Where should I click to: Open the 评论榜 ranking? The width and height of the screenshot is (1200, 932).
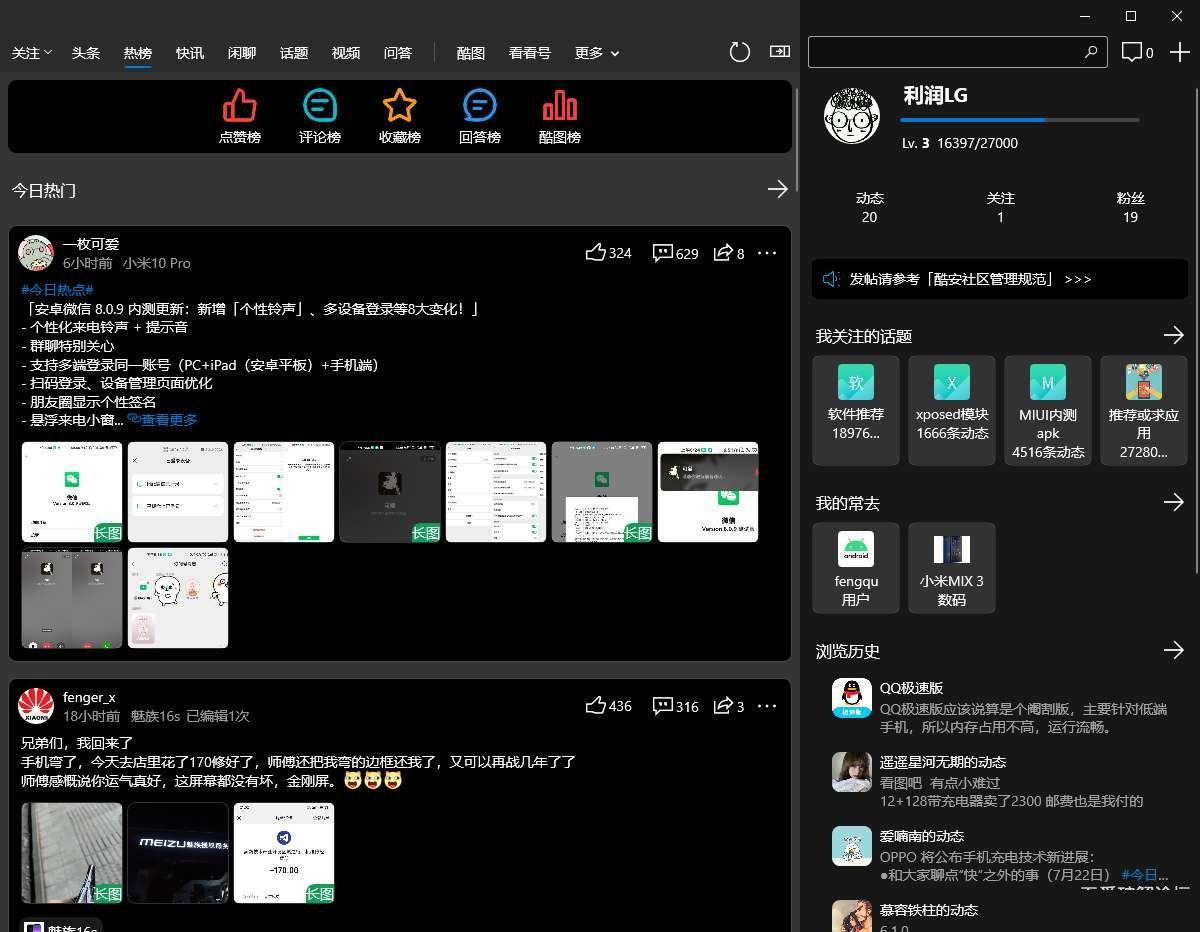pos(319,115)
